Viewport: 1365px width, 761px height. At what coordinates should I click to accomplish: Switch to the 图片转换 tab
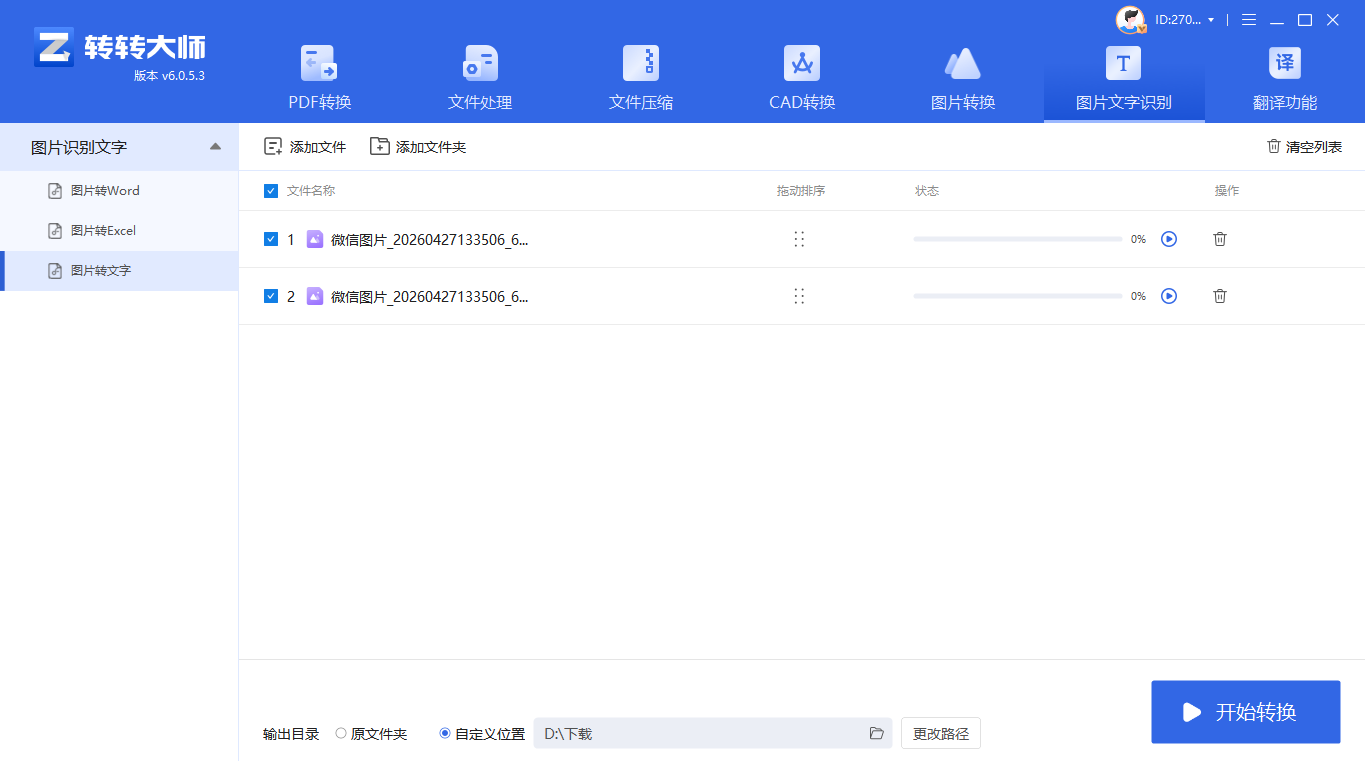click(x=963, y=80)
